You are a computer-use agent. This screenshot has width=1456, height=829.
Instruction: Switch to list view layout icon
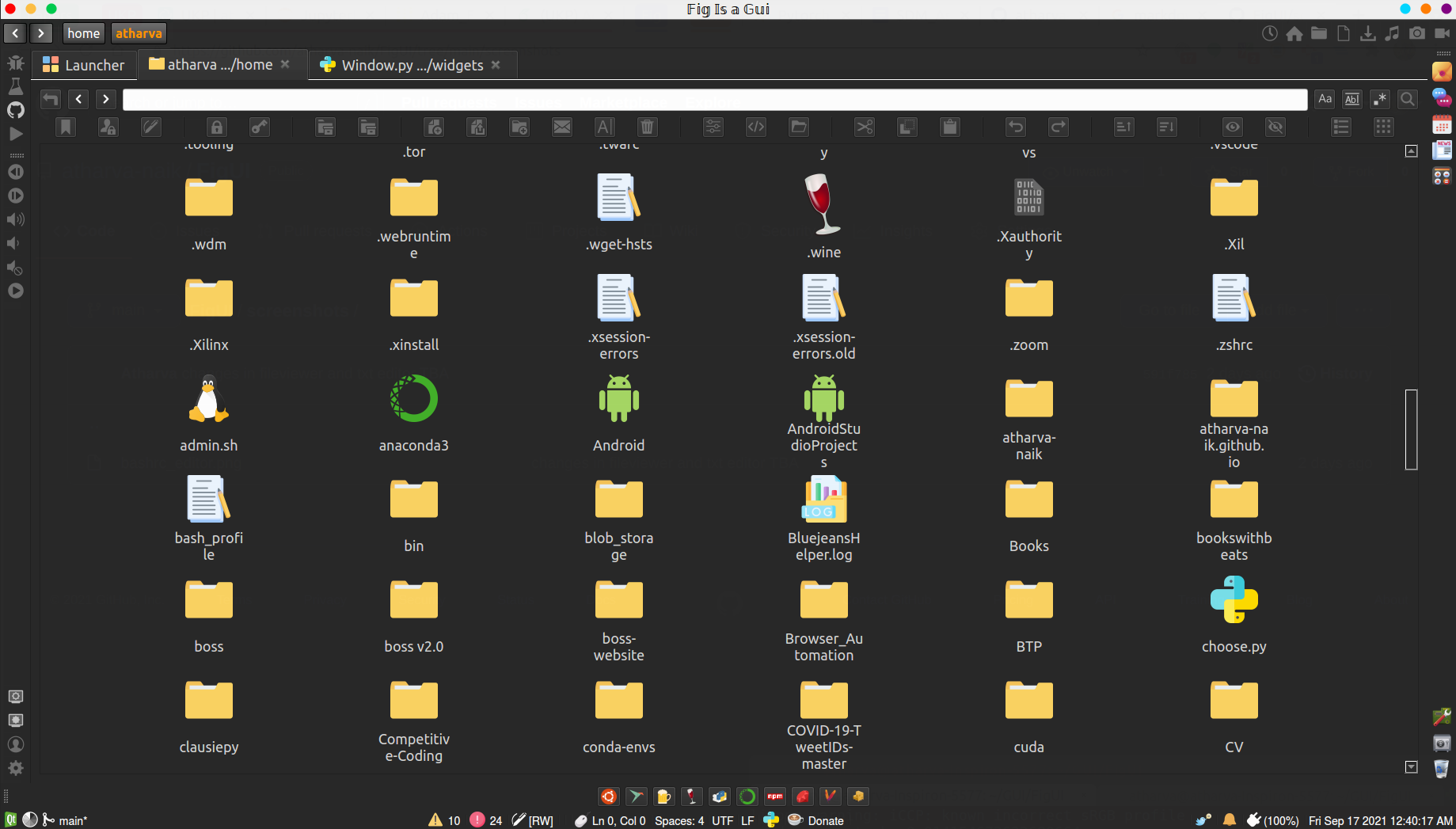[1340, 127]
